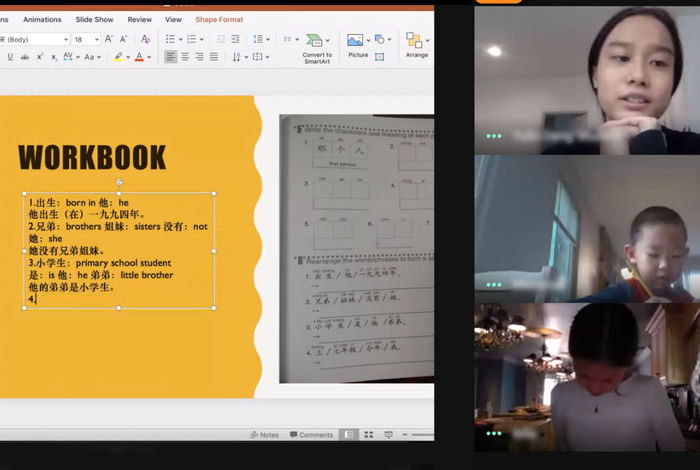Open the Change Case menu
Viewport: 700px width, 470px height.
92,57
